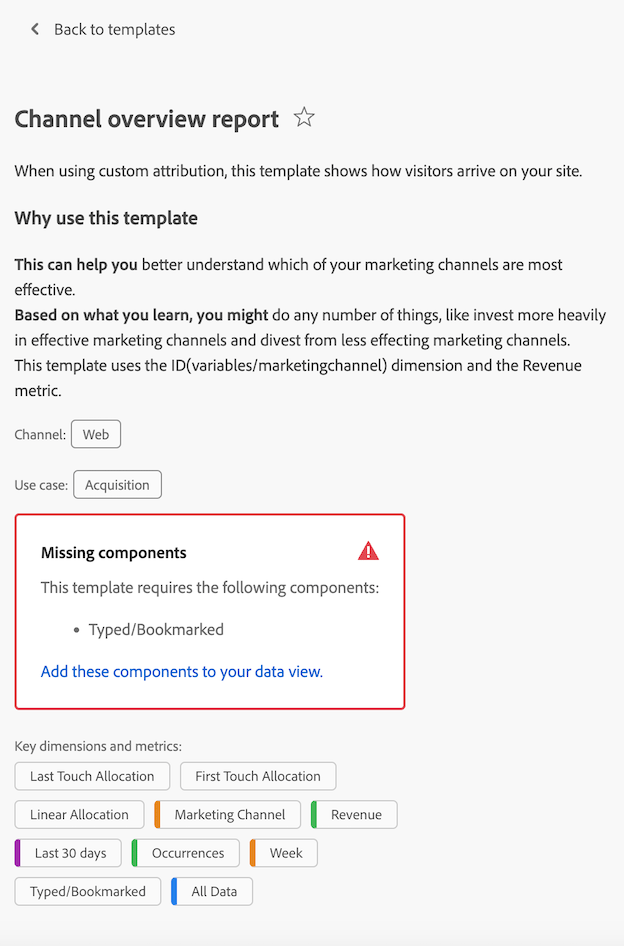Select the Acquisition use case tag

[117, 485]
